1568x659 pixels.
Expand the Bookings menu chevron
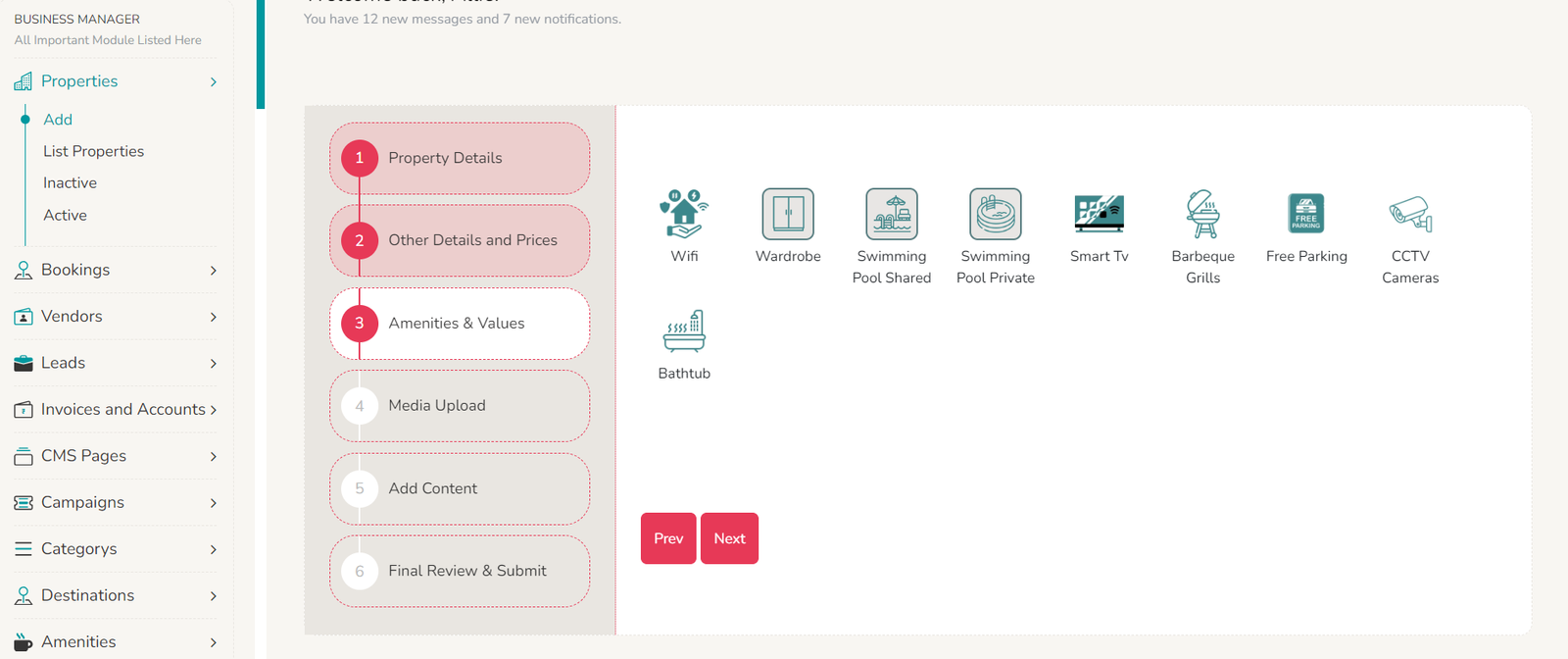(213, 271)
